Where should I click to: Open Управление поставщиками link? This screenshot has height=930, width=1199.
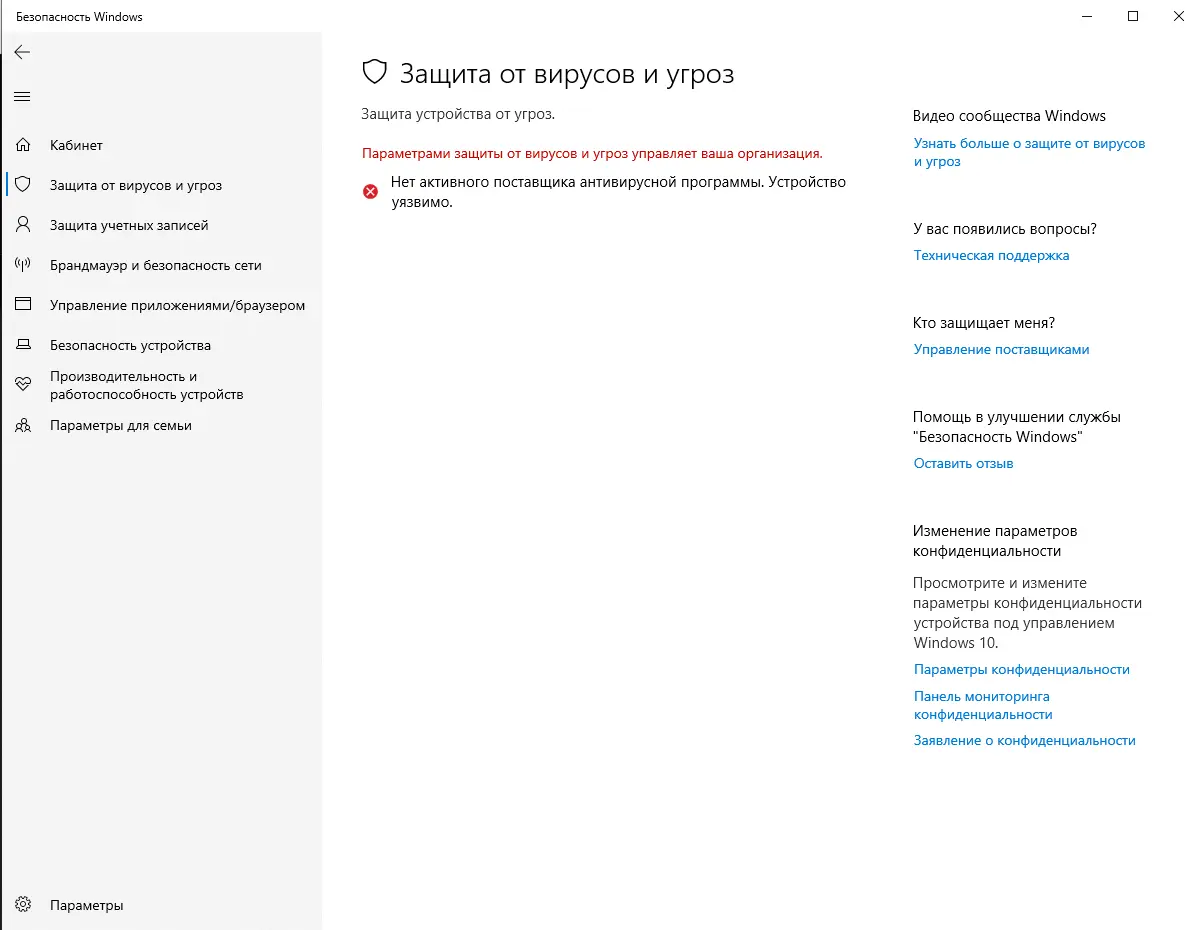1001,349
